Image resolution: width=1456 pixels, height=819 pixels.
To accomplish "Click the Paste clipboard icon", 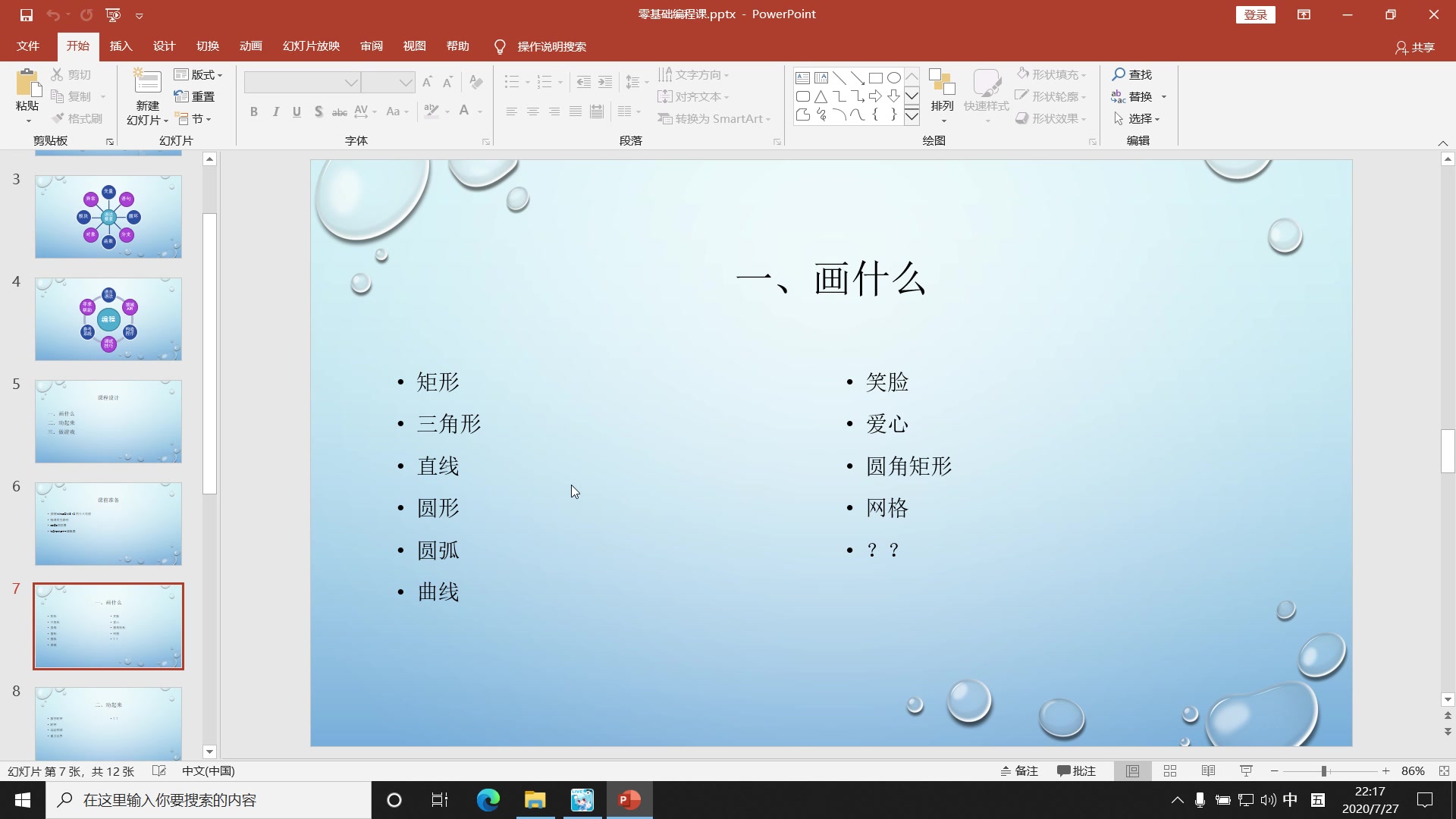I will tap(27, 82).
